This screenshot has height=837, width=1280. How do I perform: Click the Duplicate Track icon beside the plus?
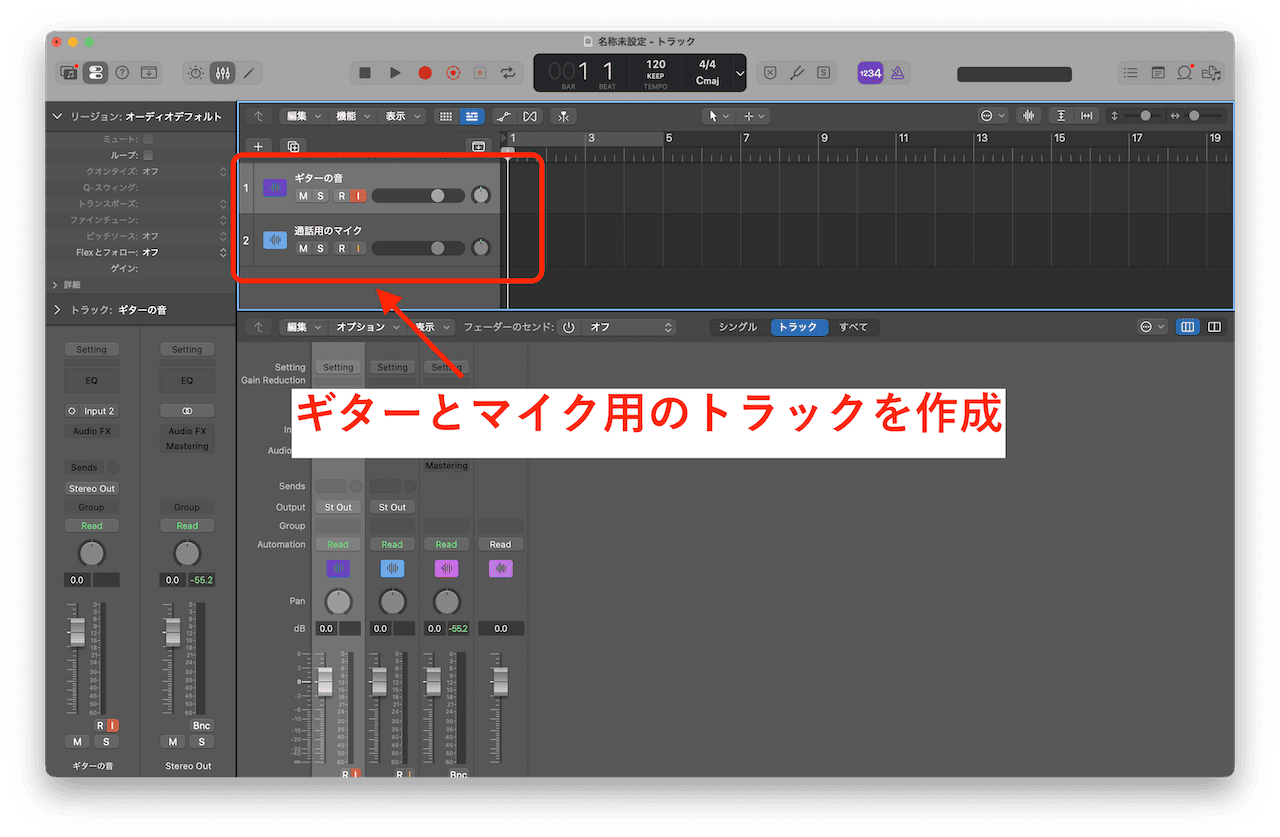point(293,146)
